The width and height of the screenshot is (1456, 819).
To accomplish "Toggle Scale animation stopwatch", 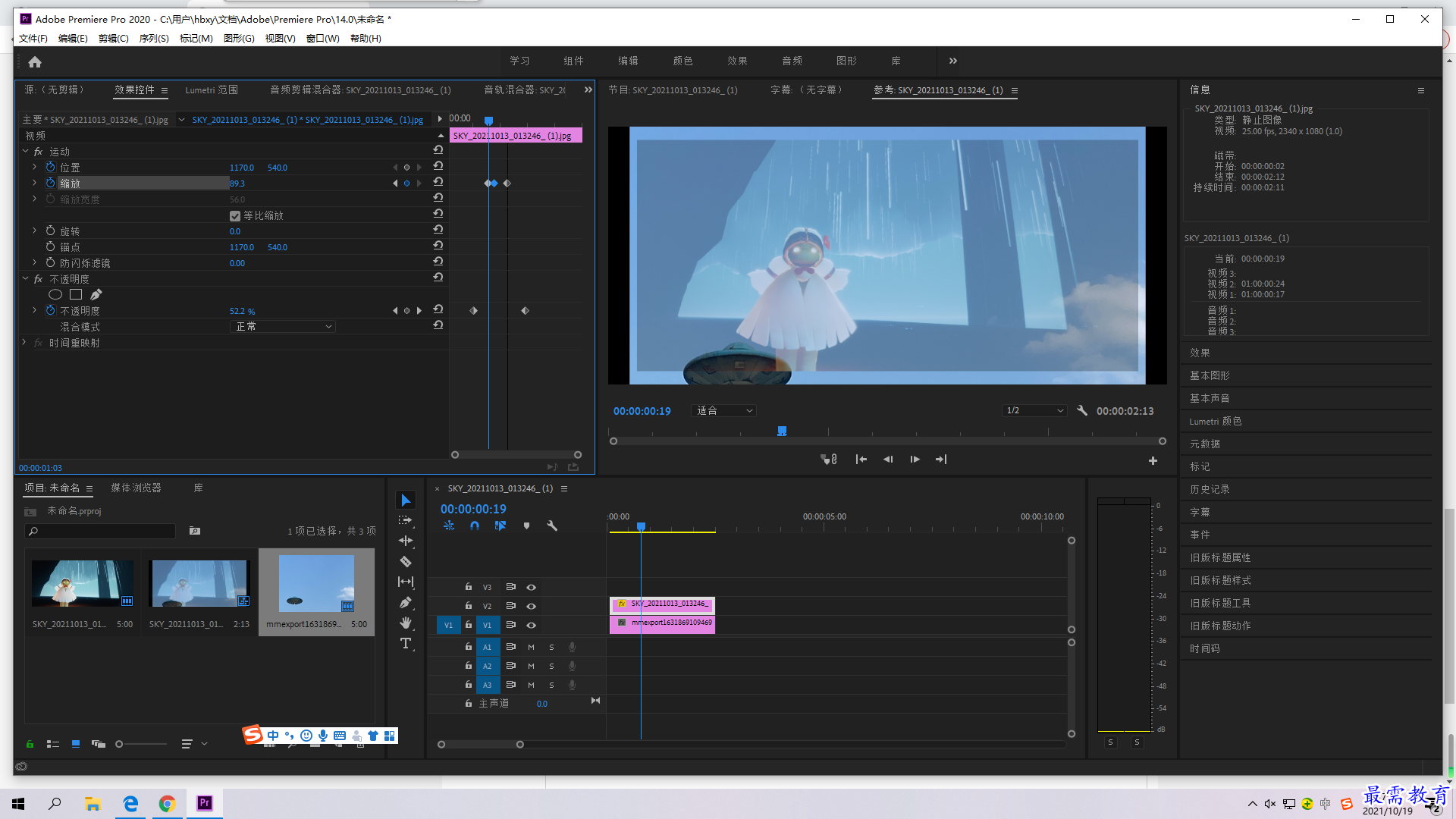I will [x=51, y=183].
